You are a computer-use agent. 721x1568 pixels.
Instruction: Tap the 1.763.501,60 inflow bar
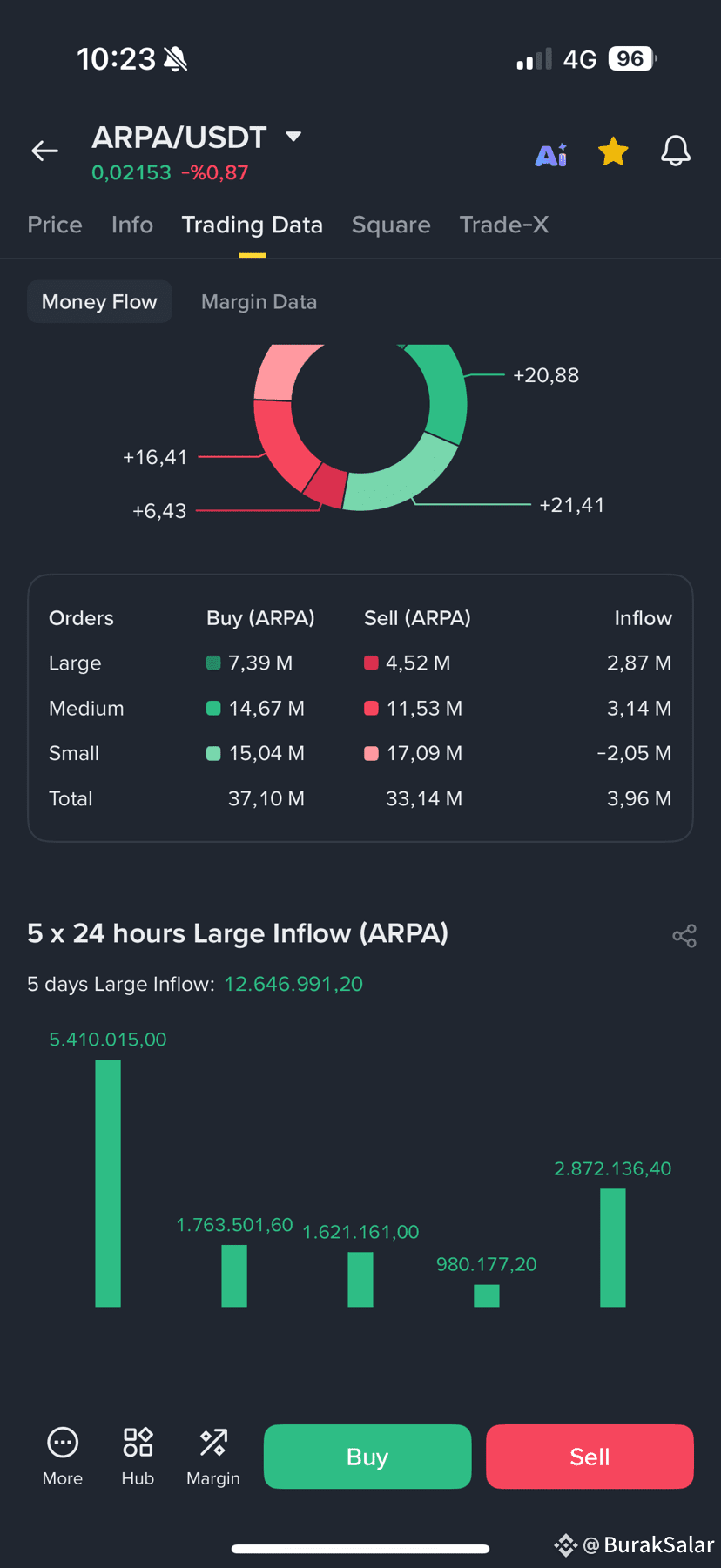coord(234,1275)
